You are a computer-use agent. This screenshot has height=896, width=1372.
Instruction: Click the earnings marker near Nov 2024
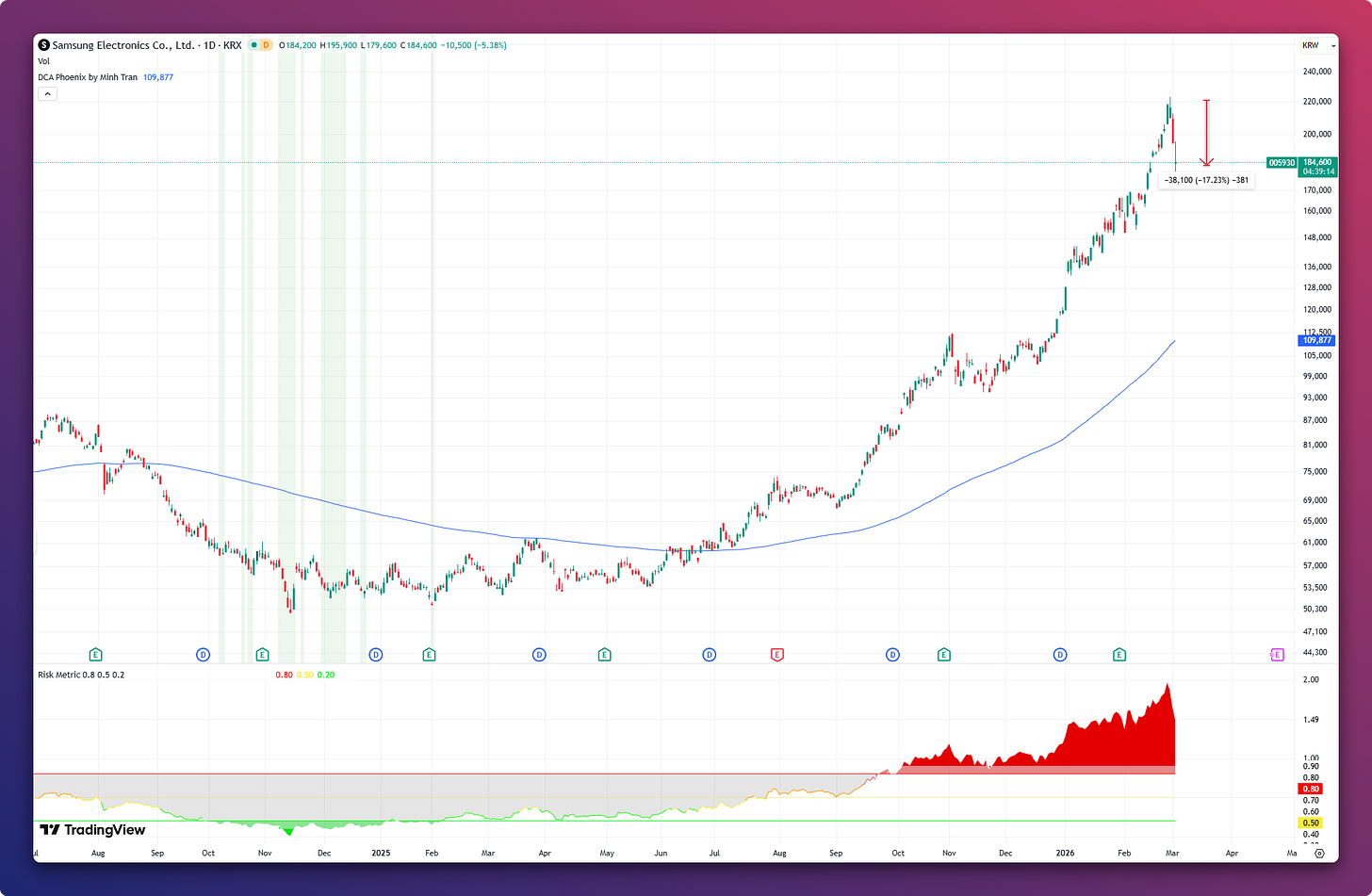[262, 654]
